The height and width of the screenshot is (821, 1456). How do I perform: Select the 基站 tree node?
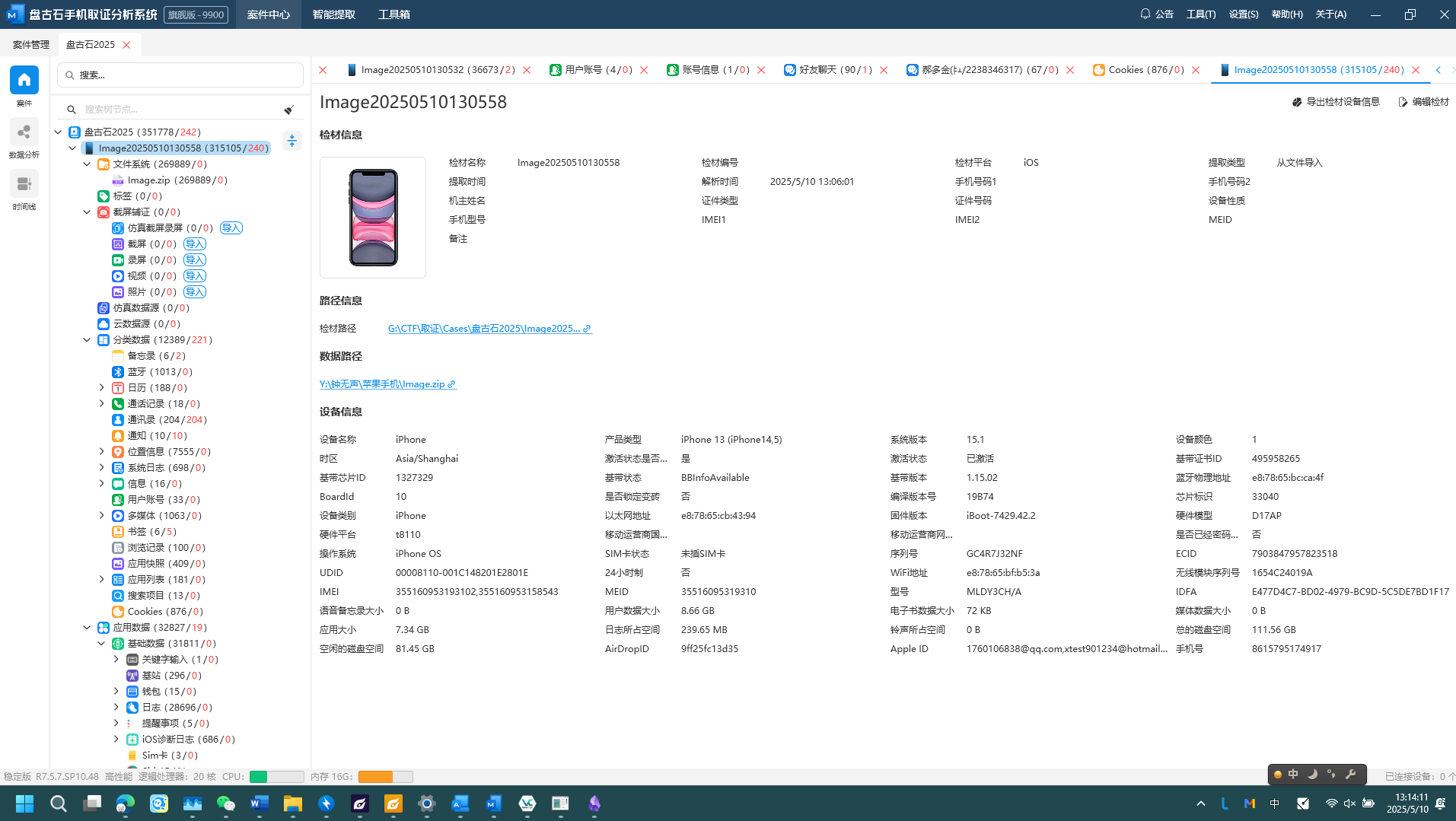point(164,676)
